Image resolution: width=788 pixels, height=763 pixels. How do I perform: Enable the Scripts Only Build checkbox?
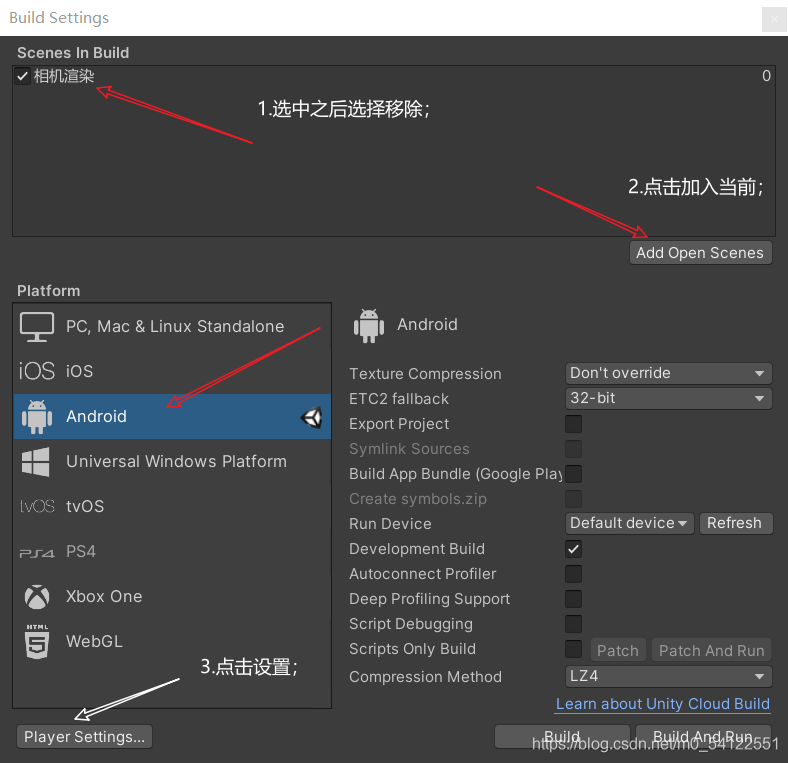pyautogui.click(x=573, y=649)
